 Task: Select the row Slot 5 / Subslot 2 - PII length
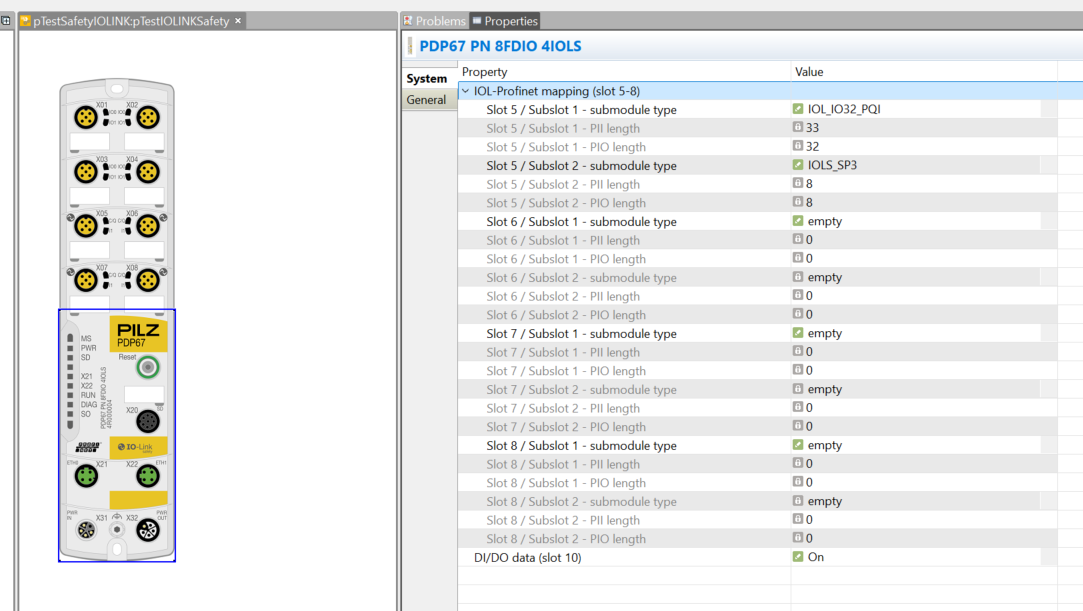[x=758, y=184]
